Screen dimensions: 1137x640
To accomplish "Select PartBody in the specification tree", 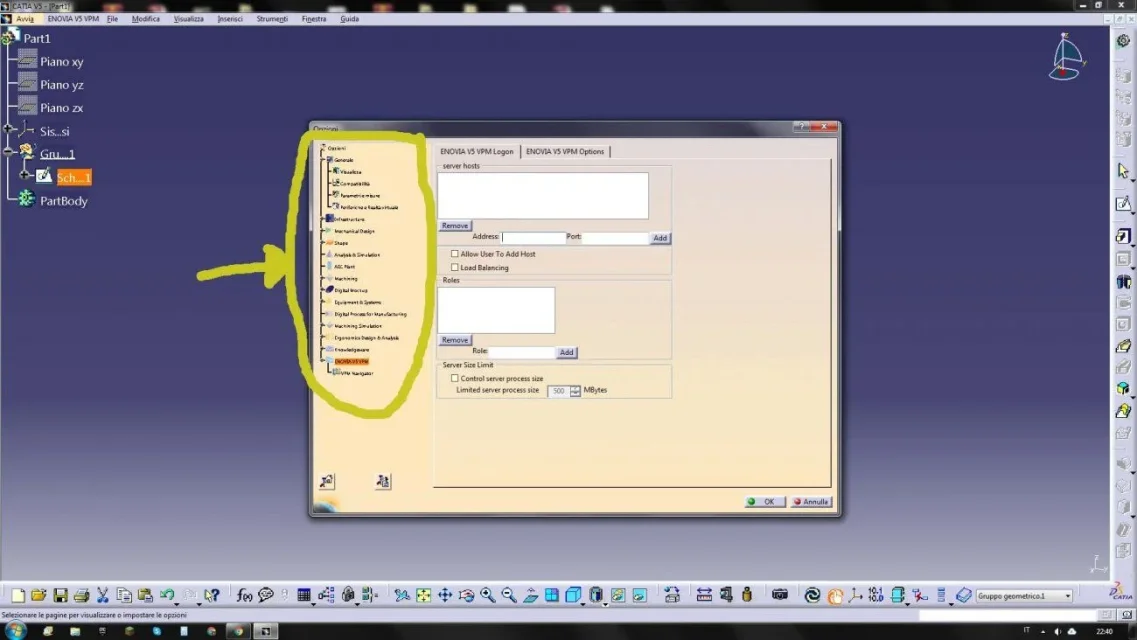I will (x=64, y=201).
